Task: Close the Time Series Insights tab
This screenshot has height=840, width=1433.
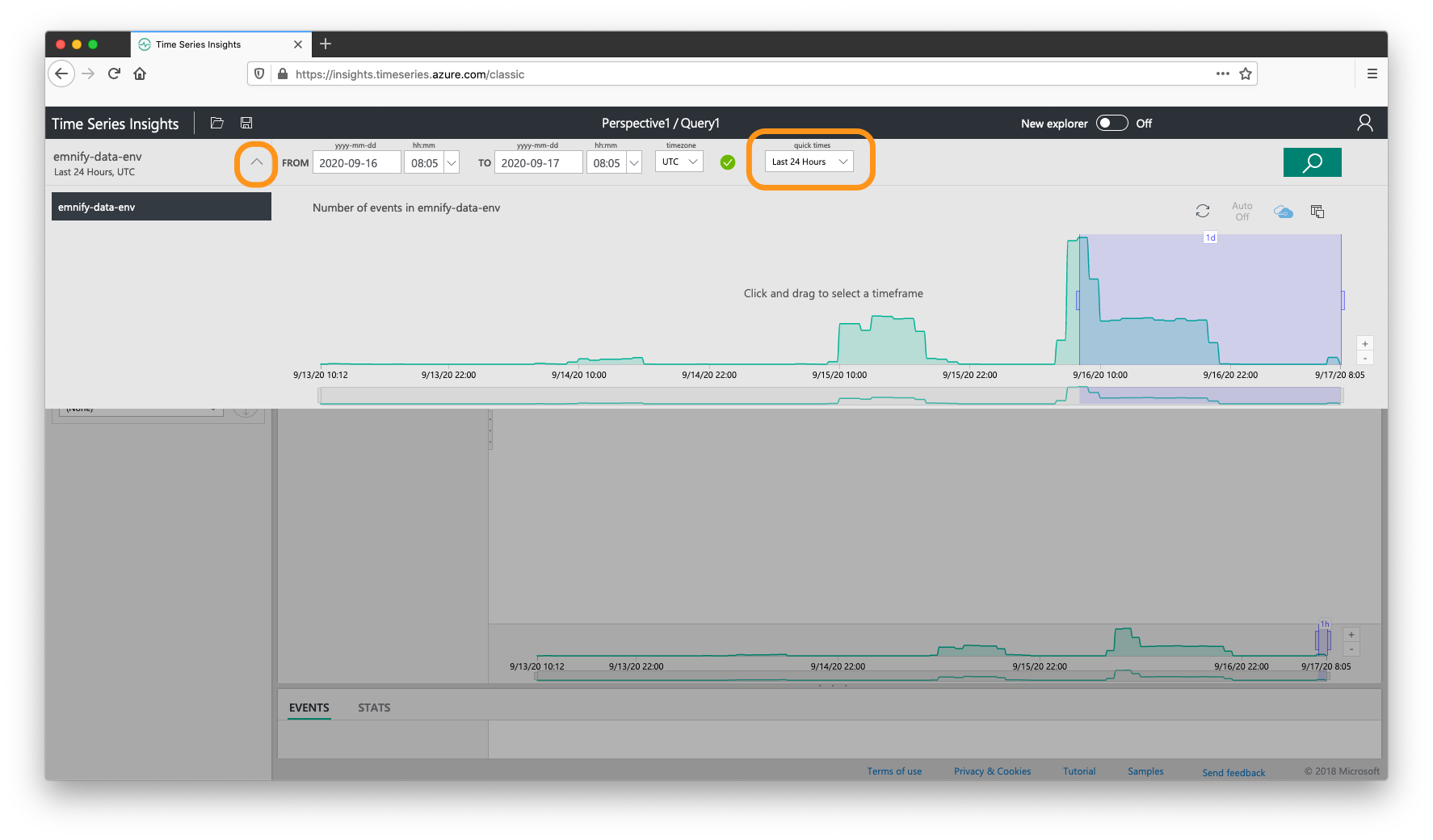Action: click(298, 44)
